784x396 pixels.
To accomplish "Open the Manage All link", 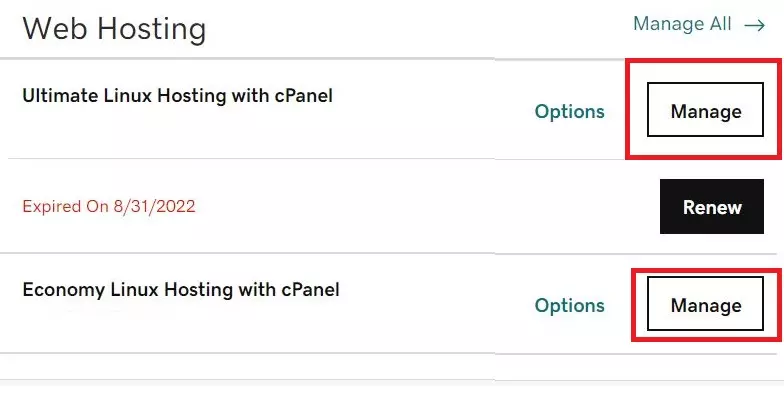I will [x=699, y=24].
